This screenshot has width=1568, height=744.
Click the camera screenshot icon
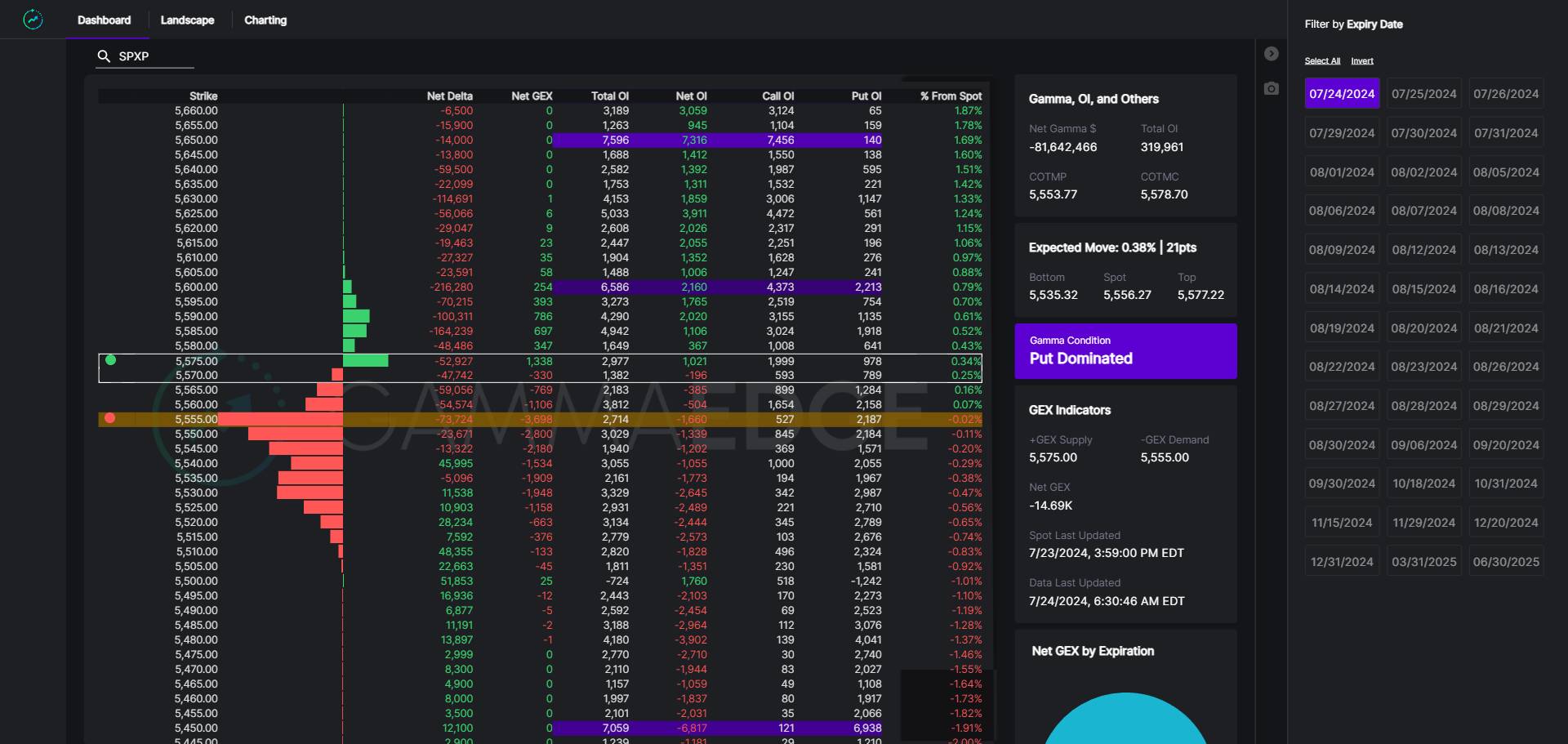coord(1271,88)
